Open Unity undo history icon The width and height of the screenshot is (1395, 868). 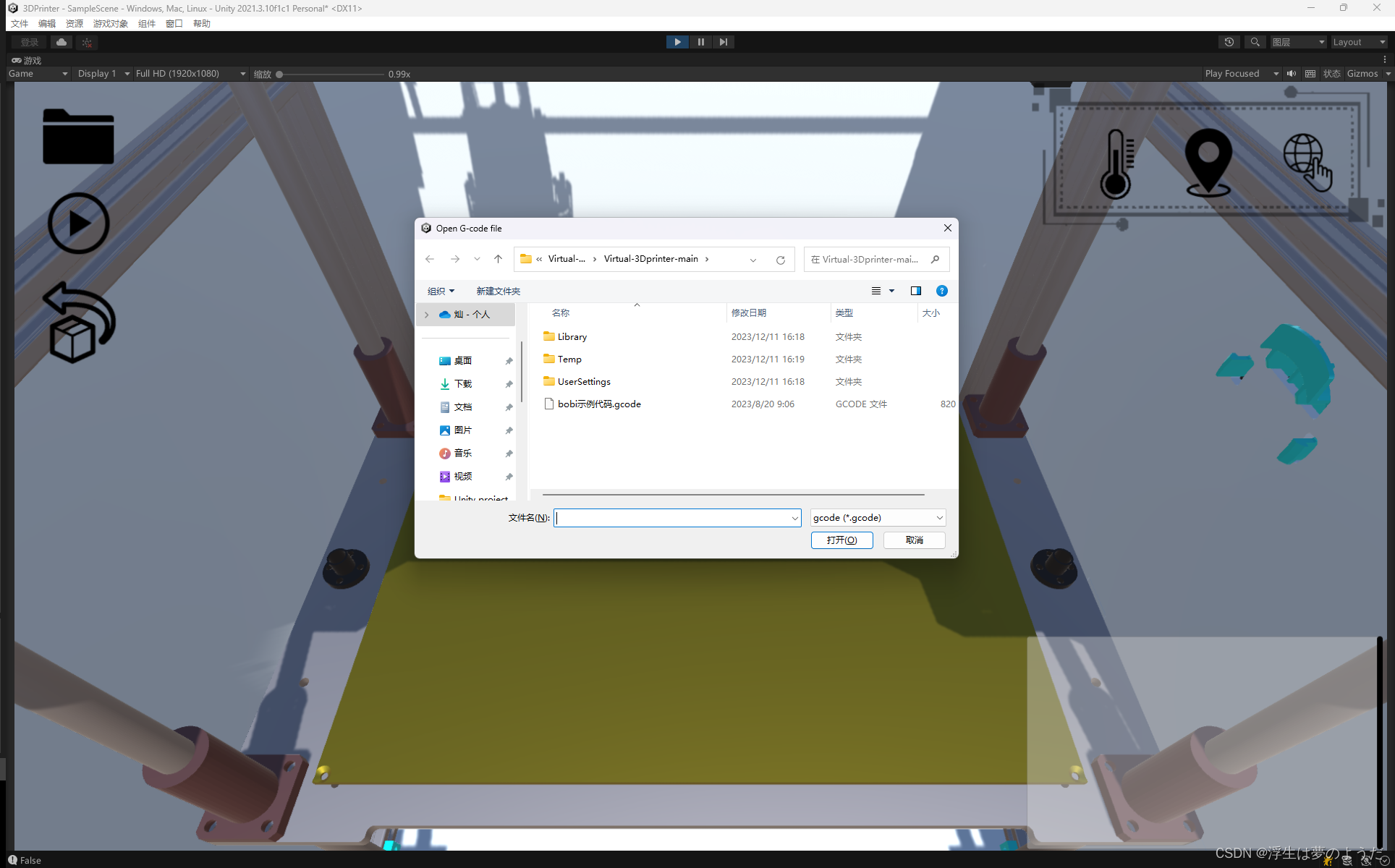(1229, 42)
